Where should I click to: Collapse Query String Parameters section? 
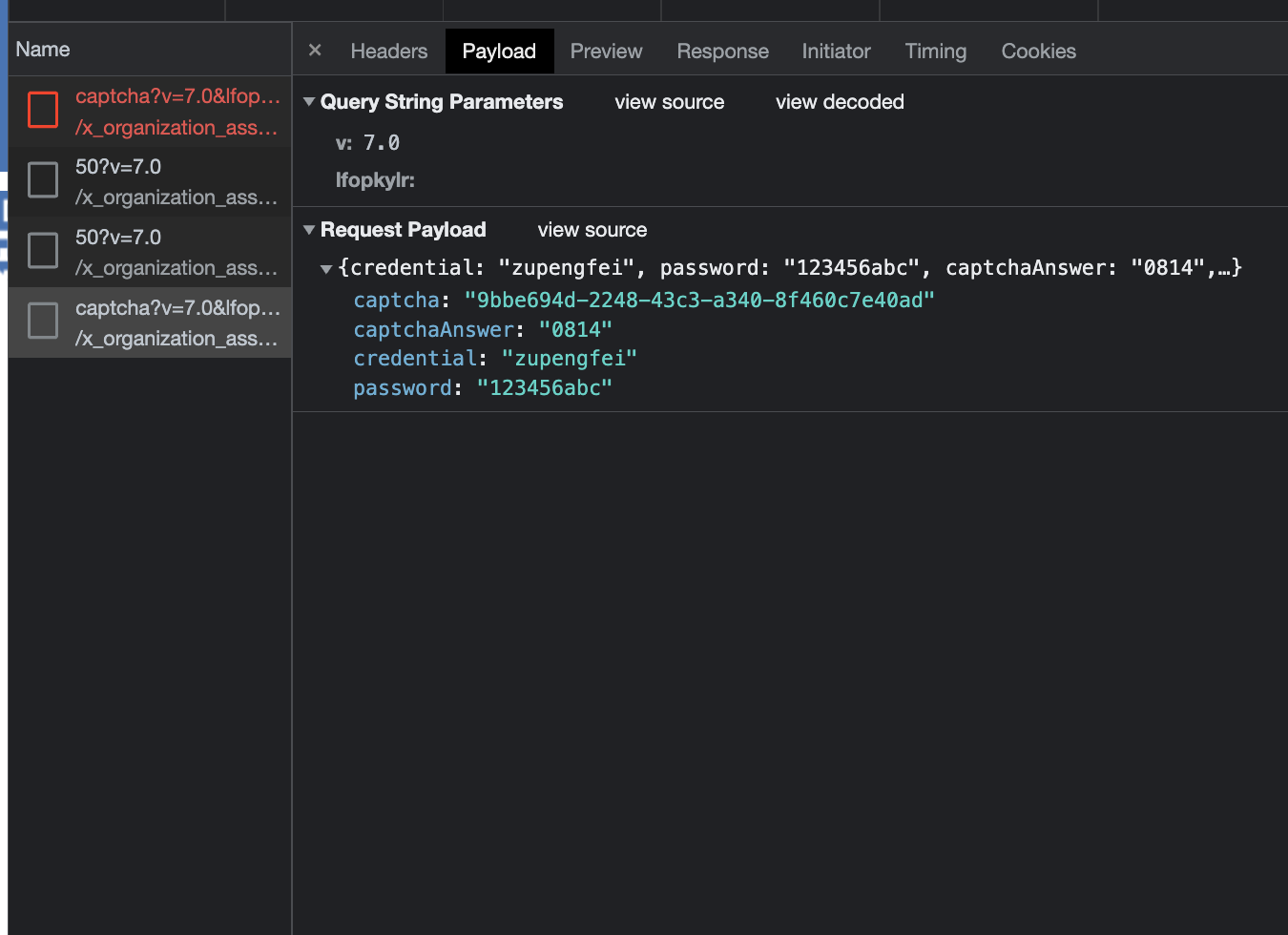pos(309,102)
